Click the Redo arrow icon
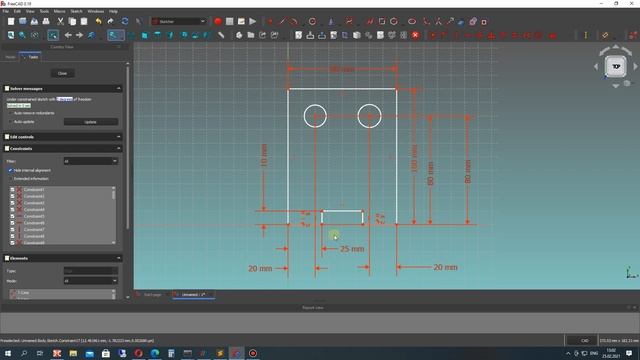This screenshot has width=640, height=360. pos(111,22)
